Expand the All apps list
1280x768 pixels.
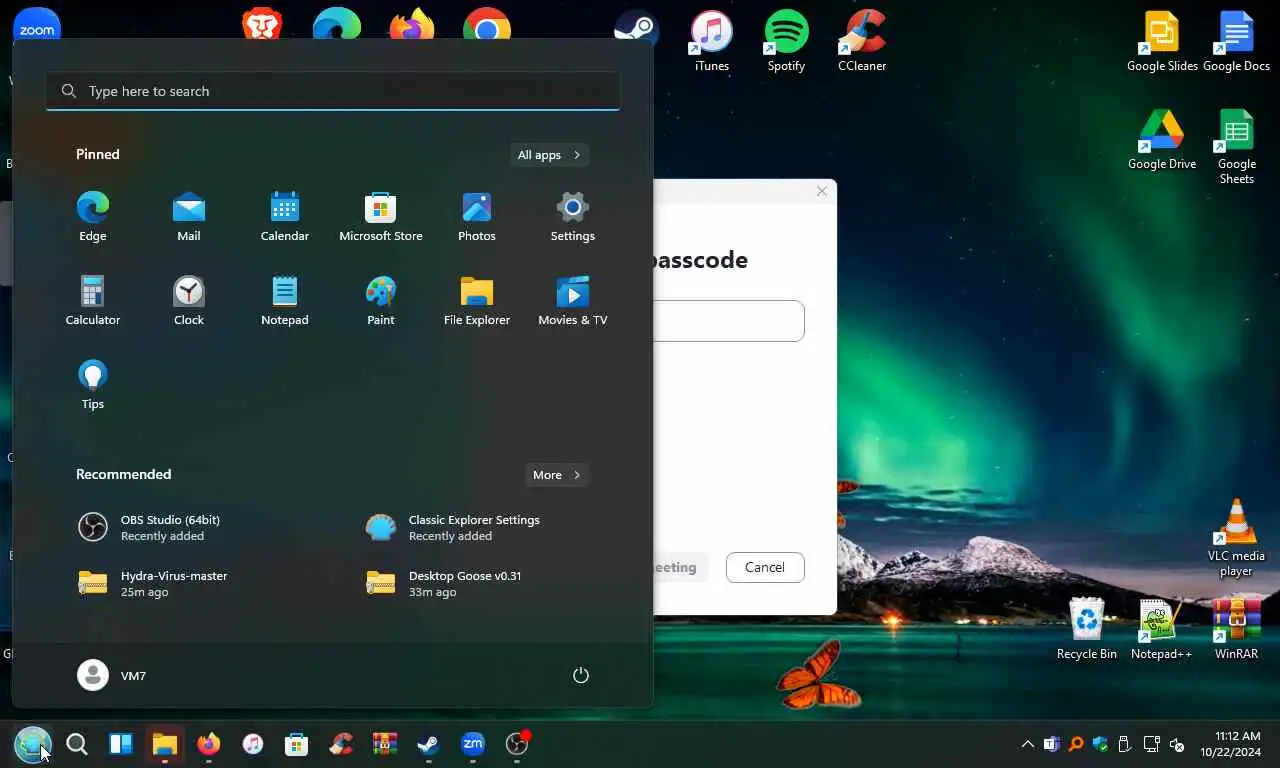(x=548, y=155)
